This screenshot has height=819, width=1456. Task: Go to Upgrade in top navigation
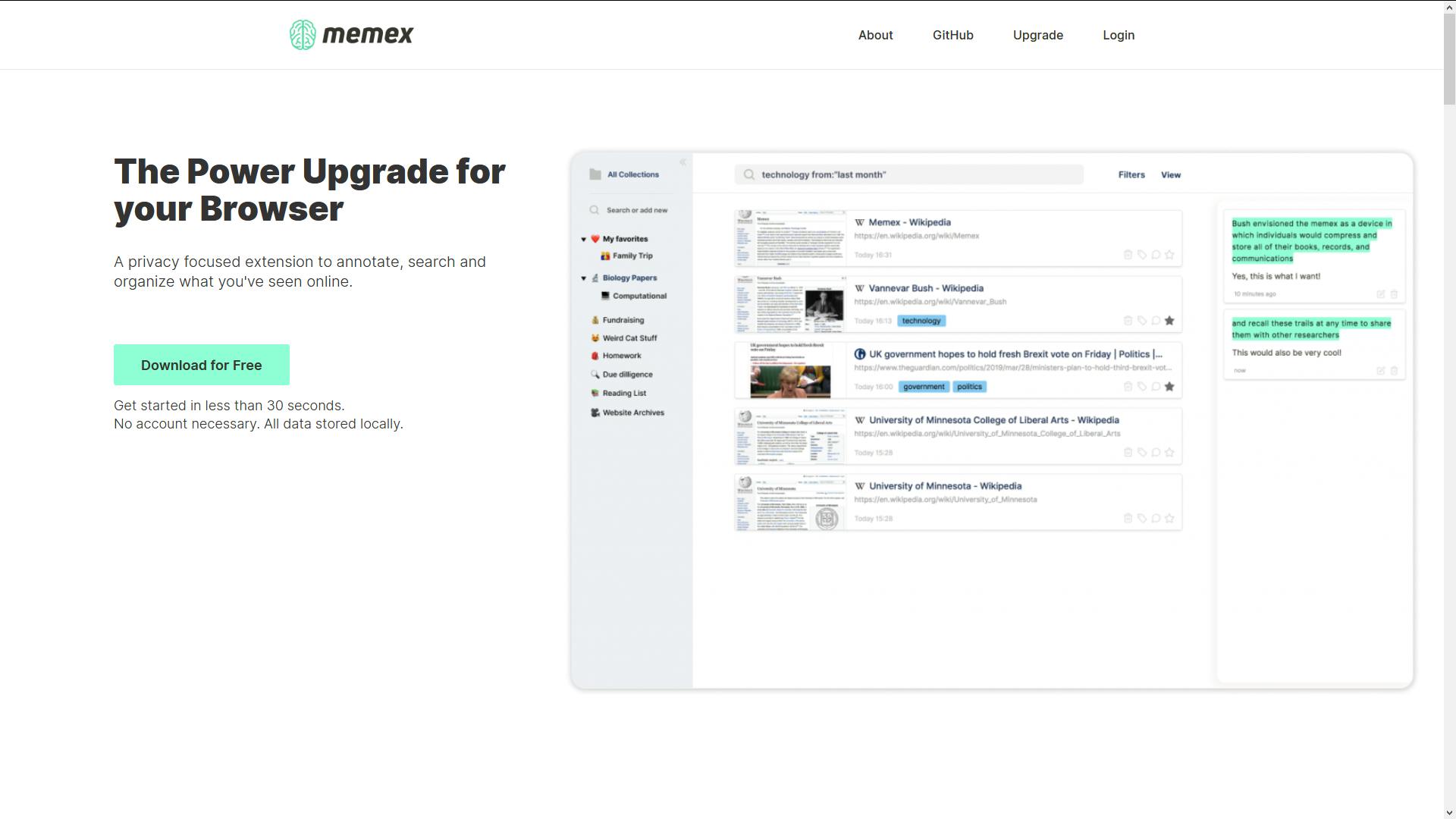1037,36
